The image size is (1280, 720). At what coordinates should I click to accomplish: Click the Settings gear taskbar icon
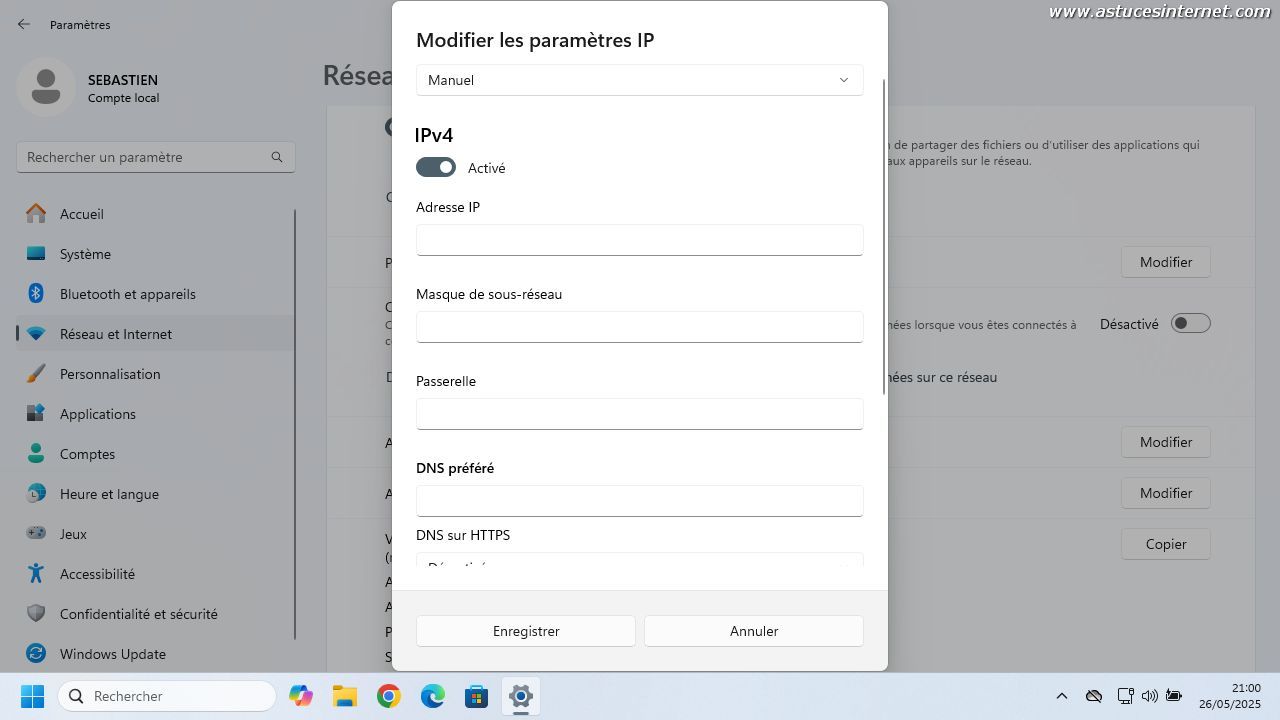point(521,696)
